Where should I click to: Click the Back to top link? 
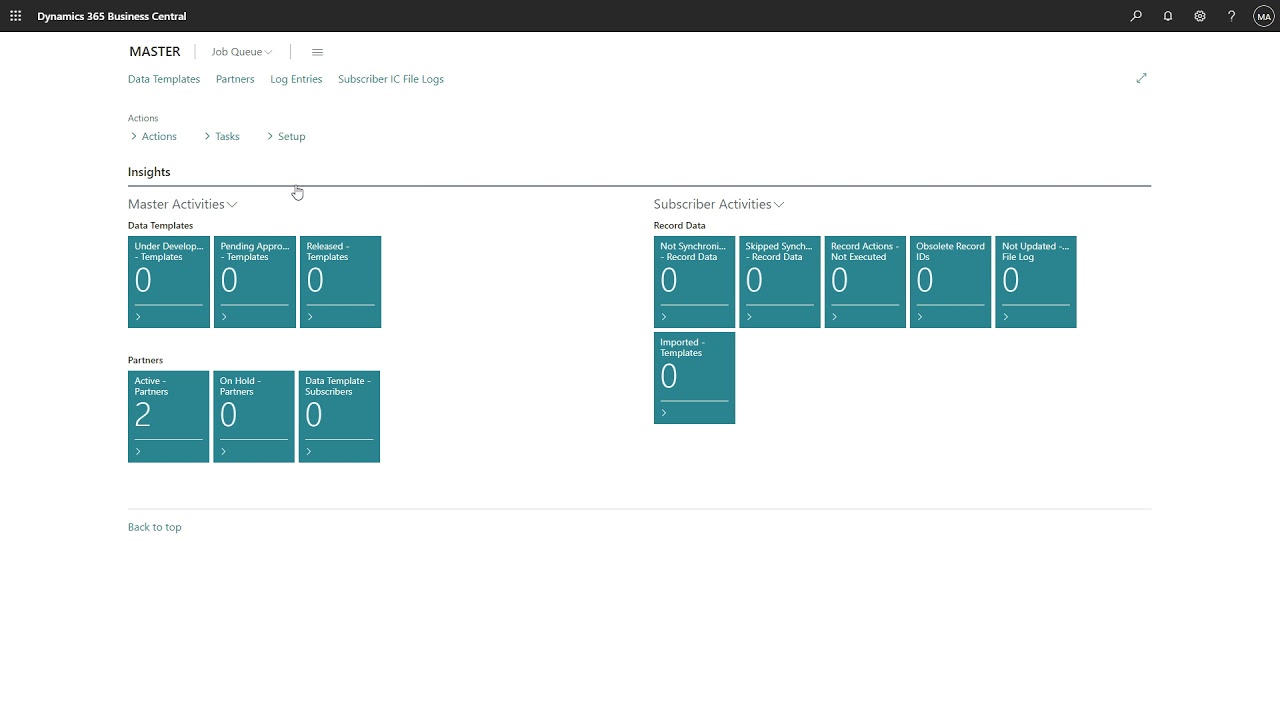155,527
